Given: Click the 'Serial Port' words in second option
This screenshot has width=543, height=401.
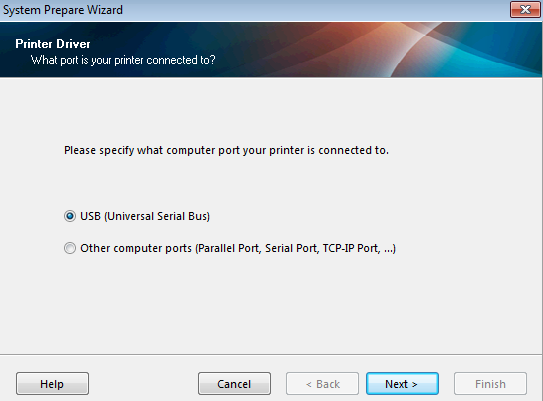Looking at the screenshot, I should (x=291, y=248).
